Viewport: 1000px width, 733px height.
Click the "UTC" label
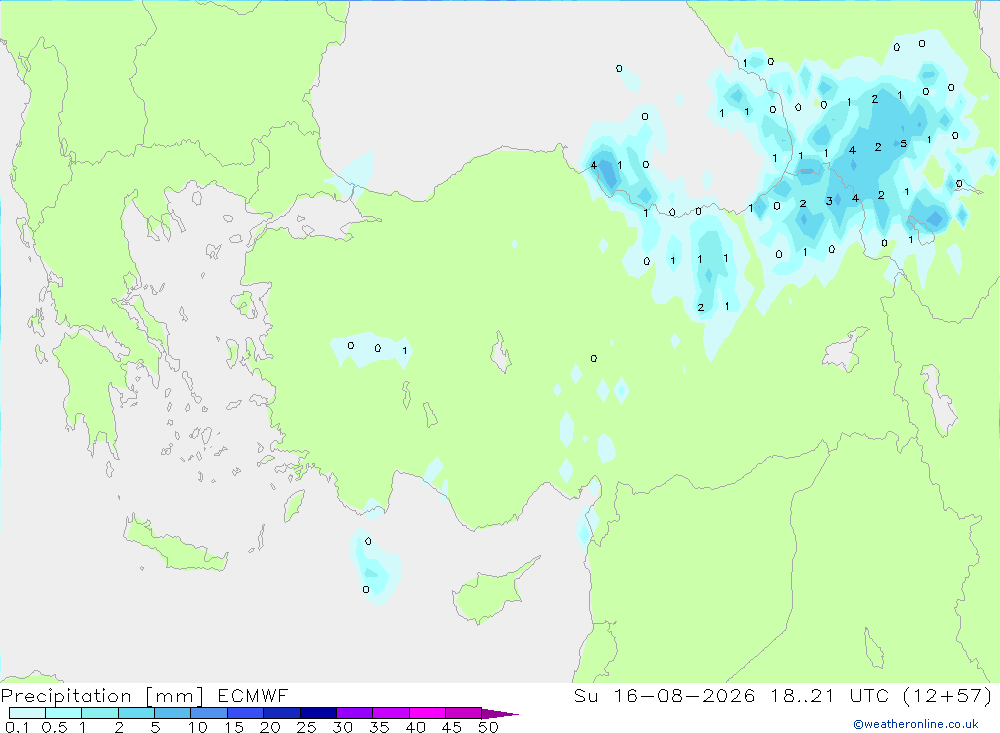869,695
